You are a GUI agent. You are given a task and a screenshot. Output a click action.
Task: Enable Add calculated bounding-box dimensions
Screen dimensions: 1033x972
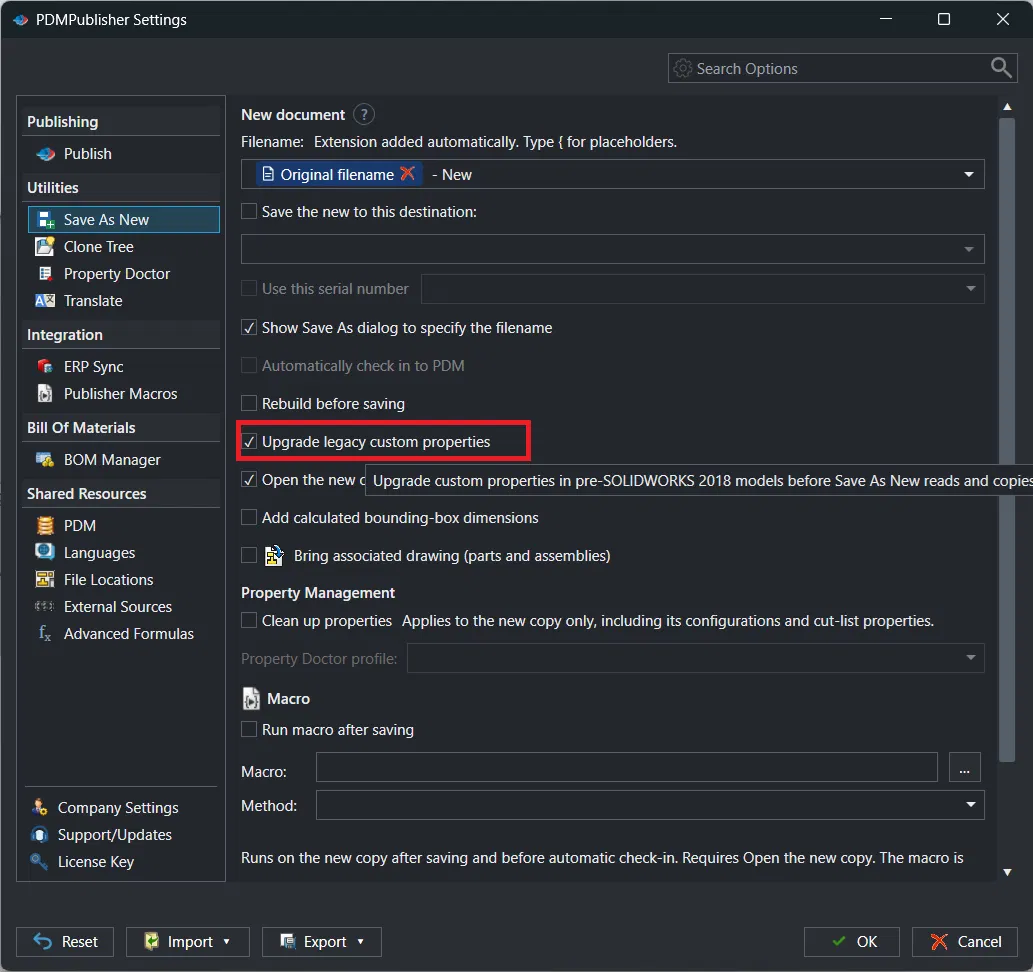tap(248, 517)
